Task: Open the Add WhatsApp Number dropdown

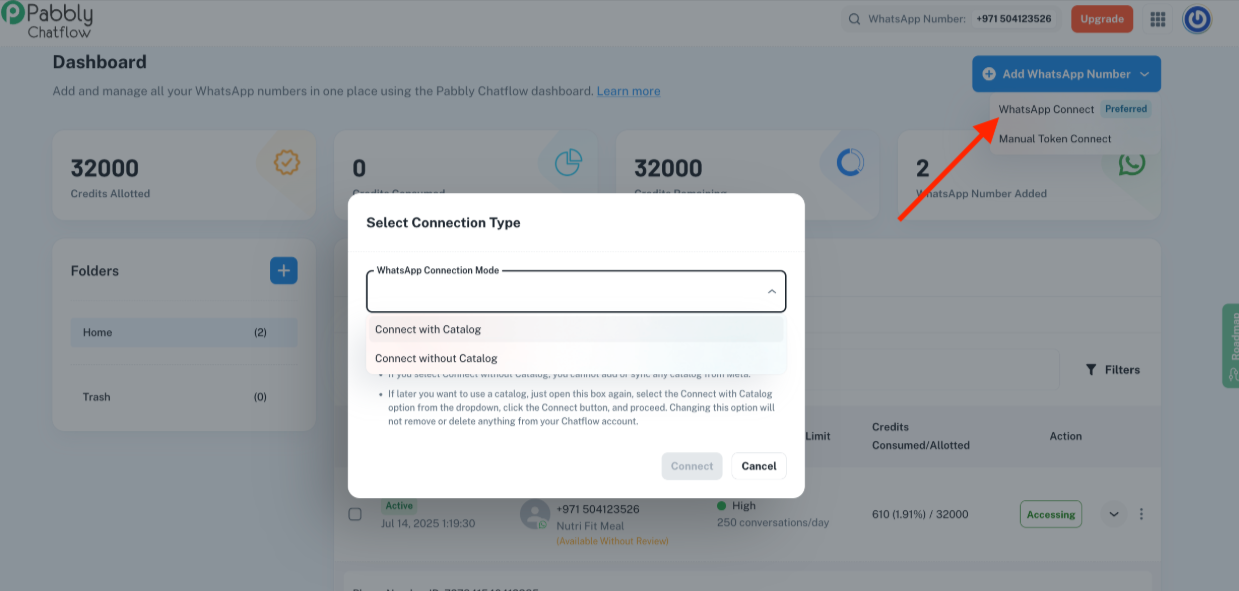Action: click(1066, 74)
